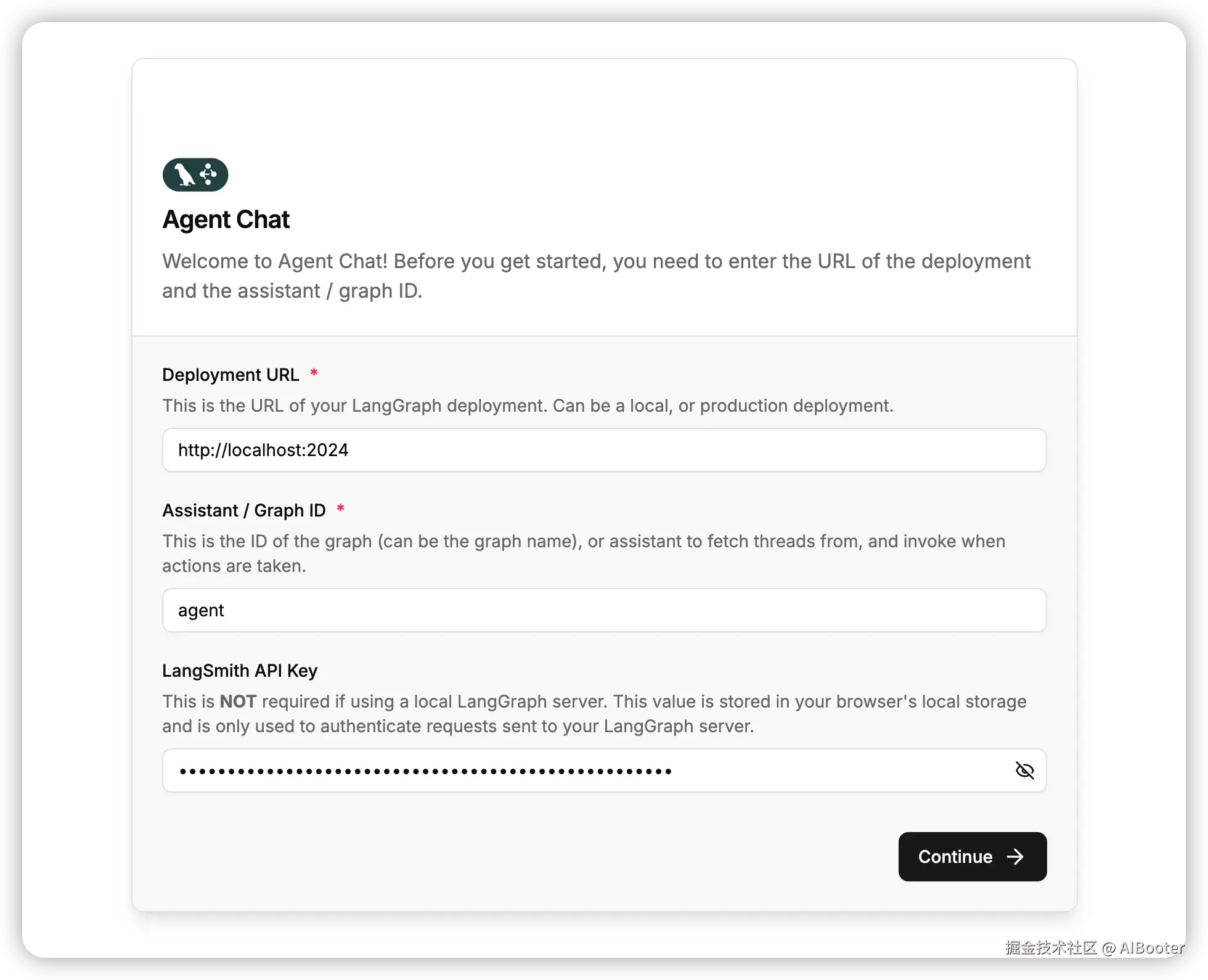This screenshot has width=1208, height=980.
Task: Click the Welcome to Agent Chat description
Action: point(596,276)
